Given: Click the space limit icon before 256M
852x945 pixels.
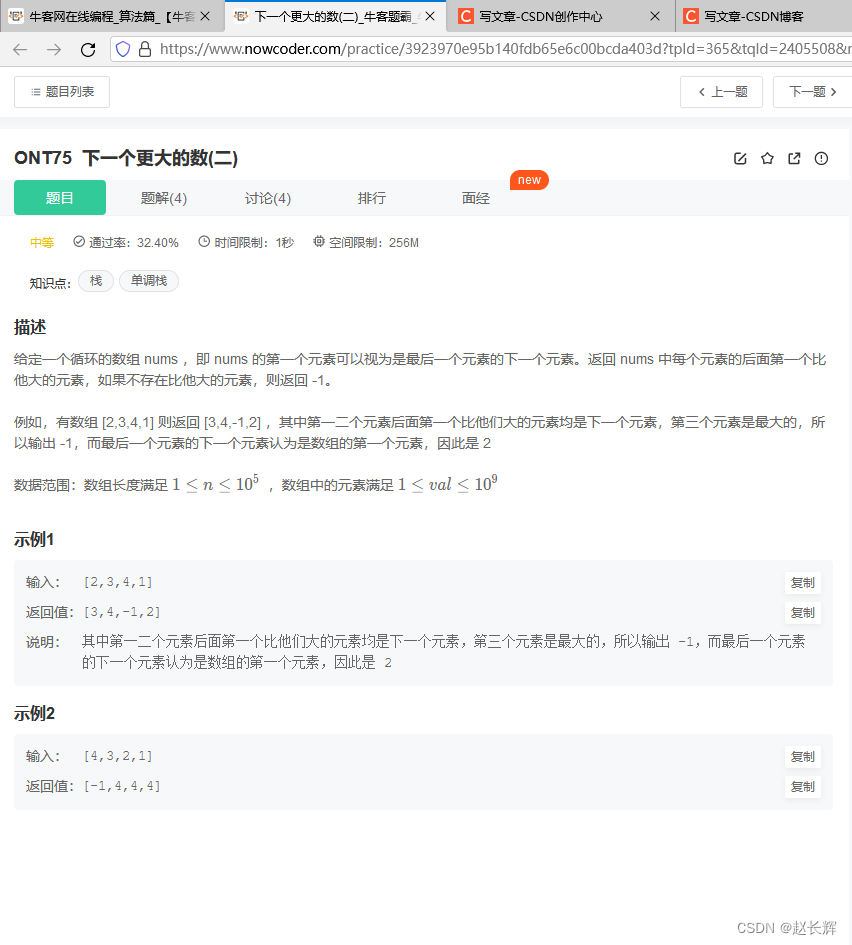Looking at the screenshot, I should pos(318,241).
